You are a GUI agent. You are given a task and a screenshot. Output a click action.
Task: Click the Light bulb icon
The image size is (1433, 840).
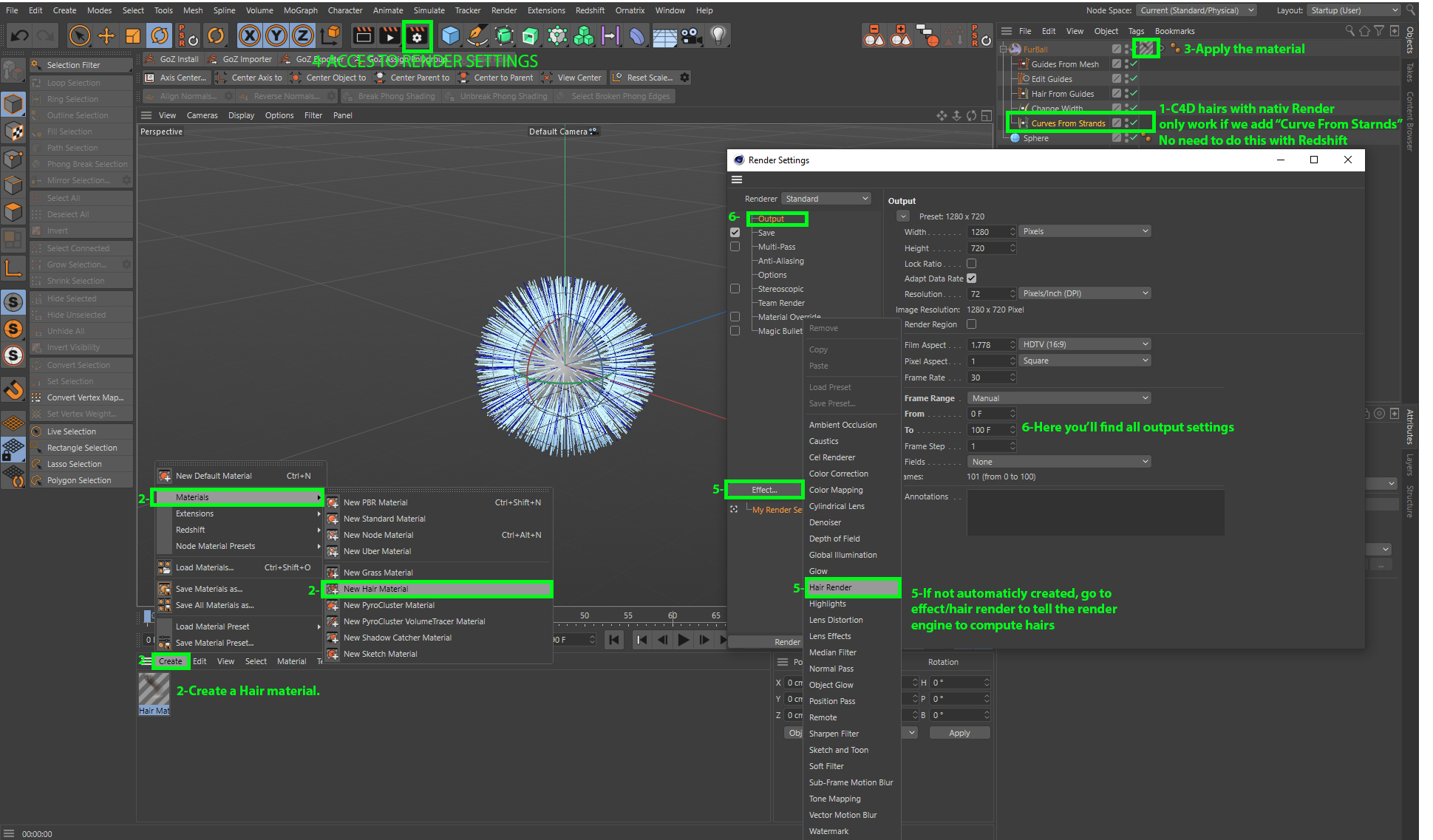(718, 35)
